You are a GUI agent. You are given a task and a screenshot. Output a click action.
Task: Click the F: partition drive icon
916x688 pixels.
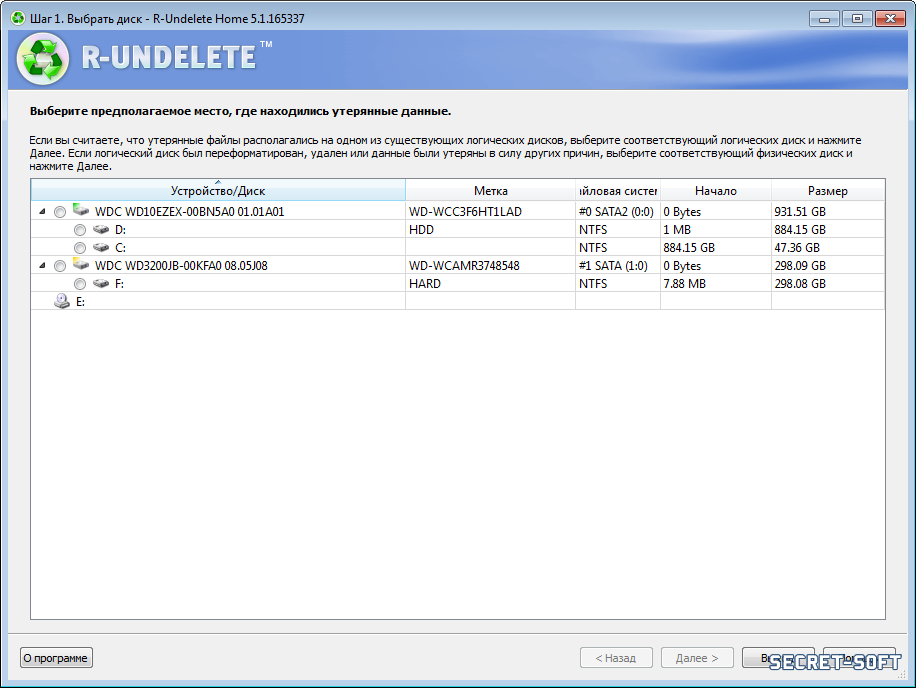pos(101,284)
